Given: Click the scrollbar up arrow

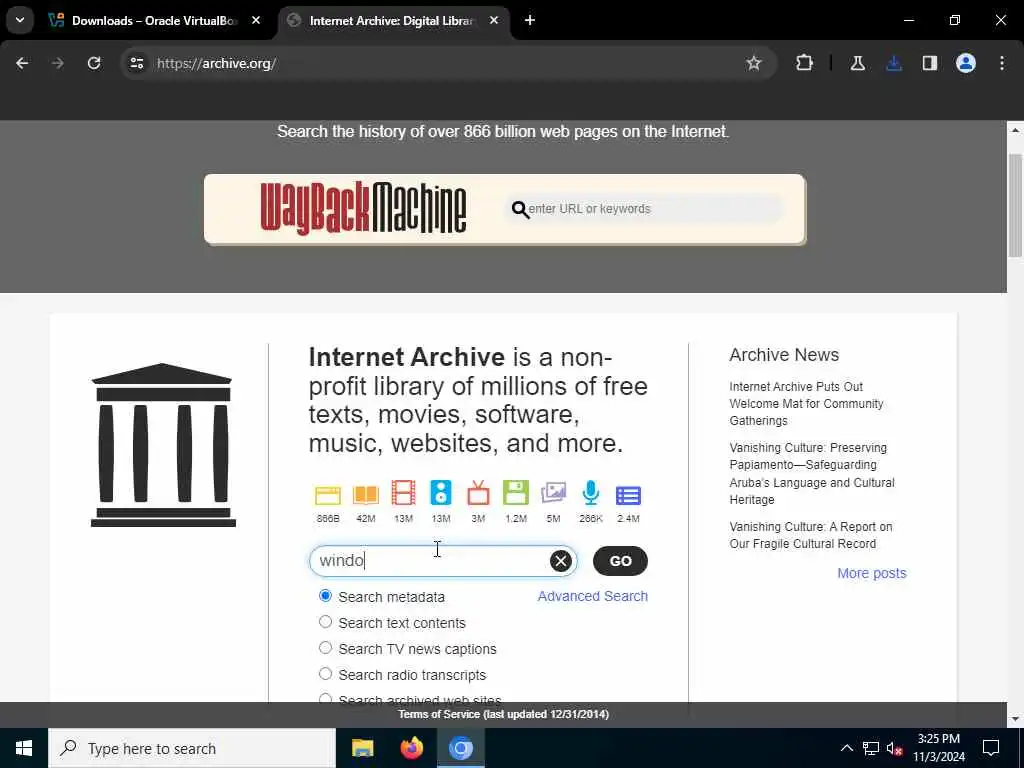Looking at the screenshot, I should pos(1015,130).
